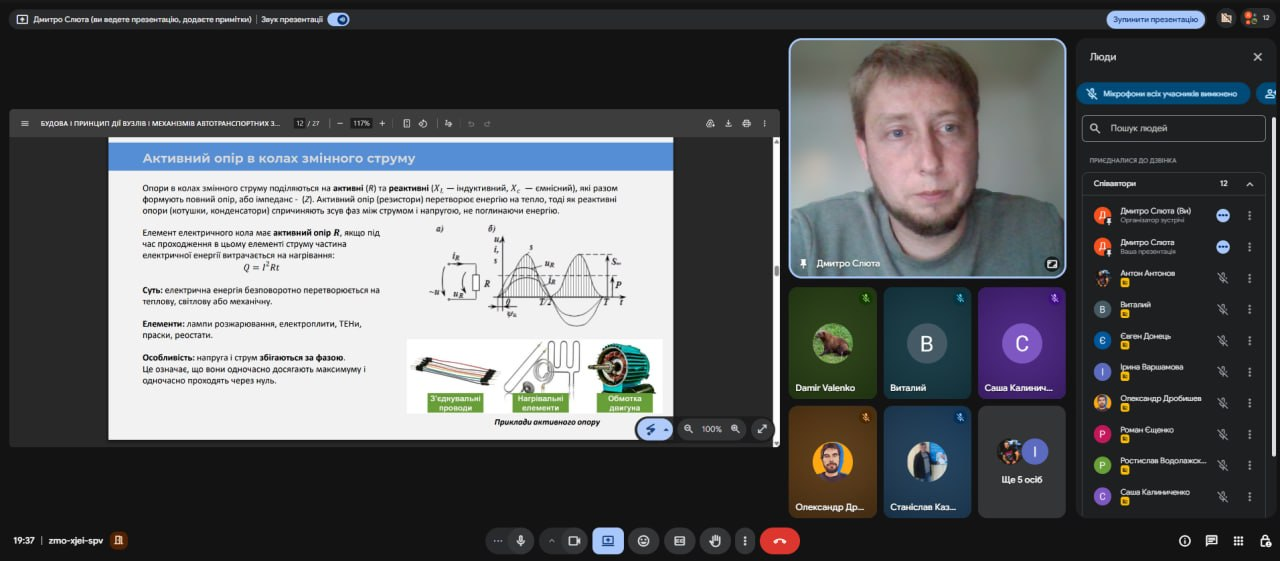Toggle the microphone button in the call bar

pyautogui.click(x=520, y=541)
